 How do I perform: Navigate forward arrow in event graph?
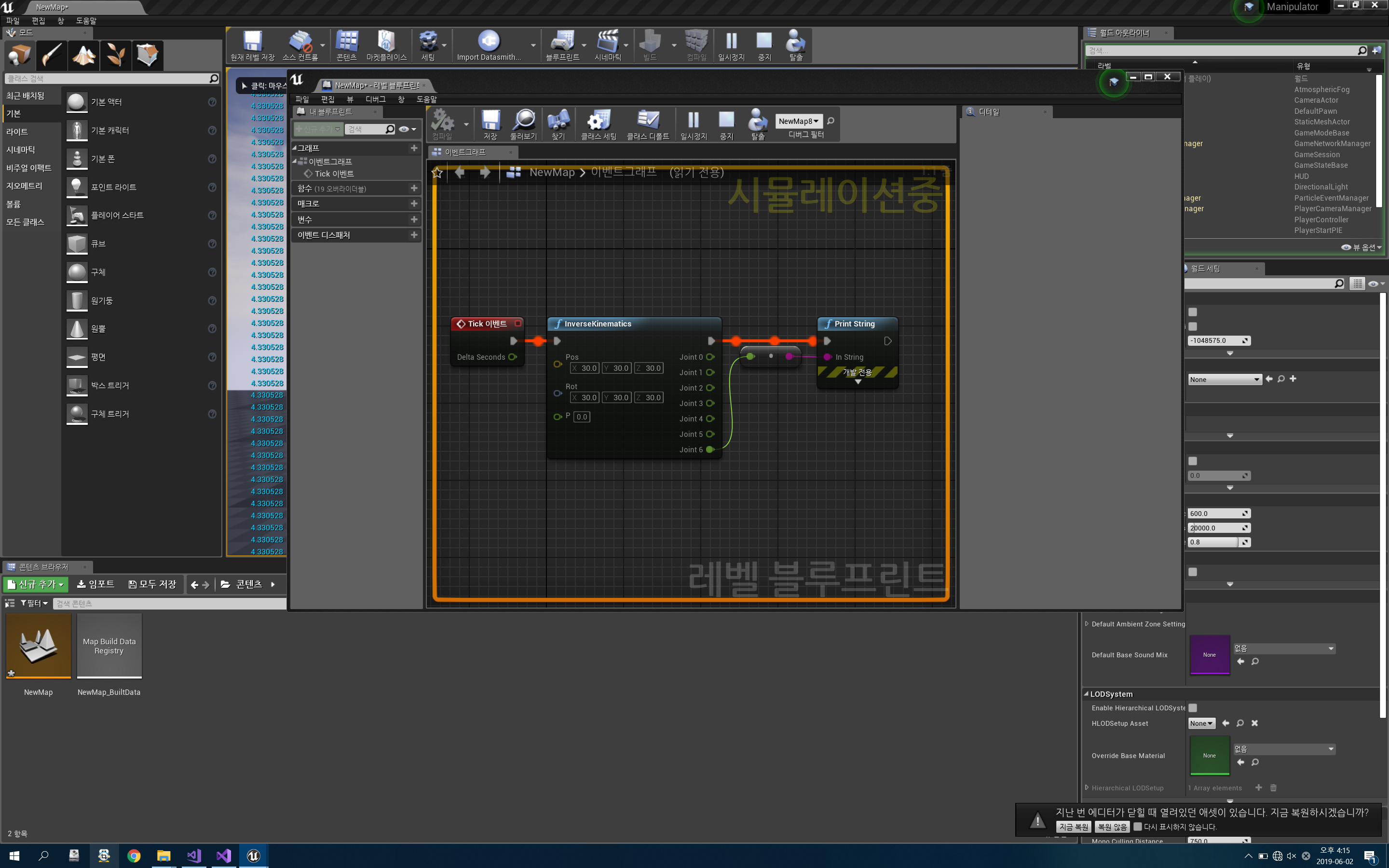coord(485,173)
